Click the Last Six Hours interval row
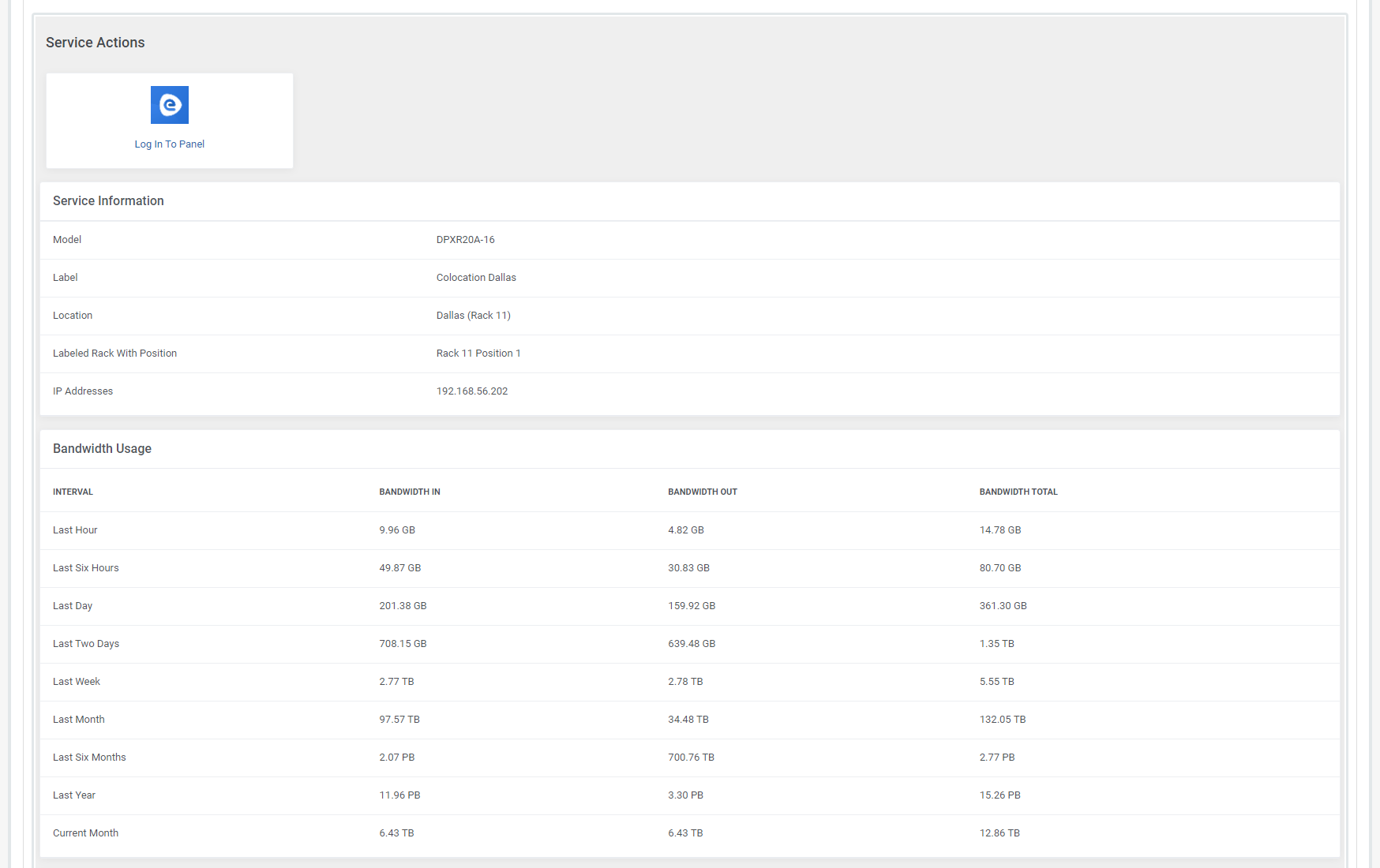1380x868 pixels. 690,568
